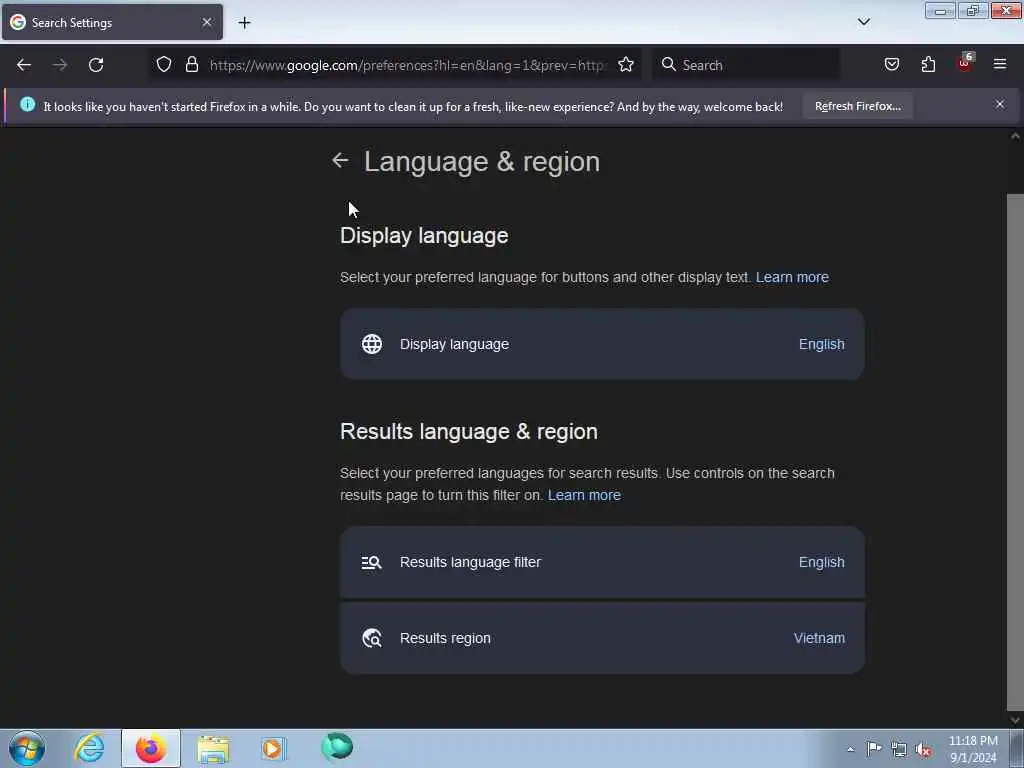
Task: Click the network tray icon
Action: 899,749
